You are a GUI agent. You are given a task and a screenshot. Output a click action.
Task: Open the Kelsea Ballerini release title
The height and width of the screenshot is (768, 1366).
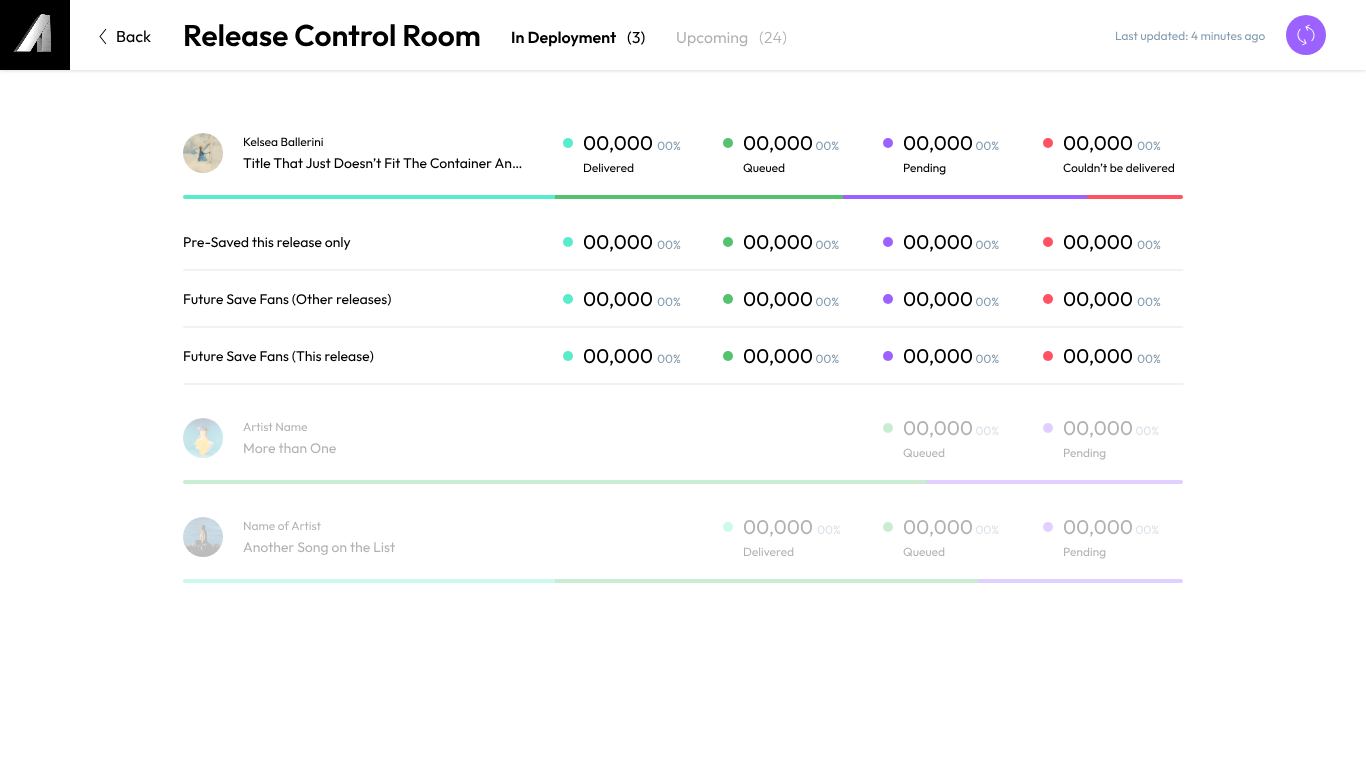click(x=383, y=163)
